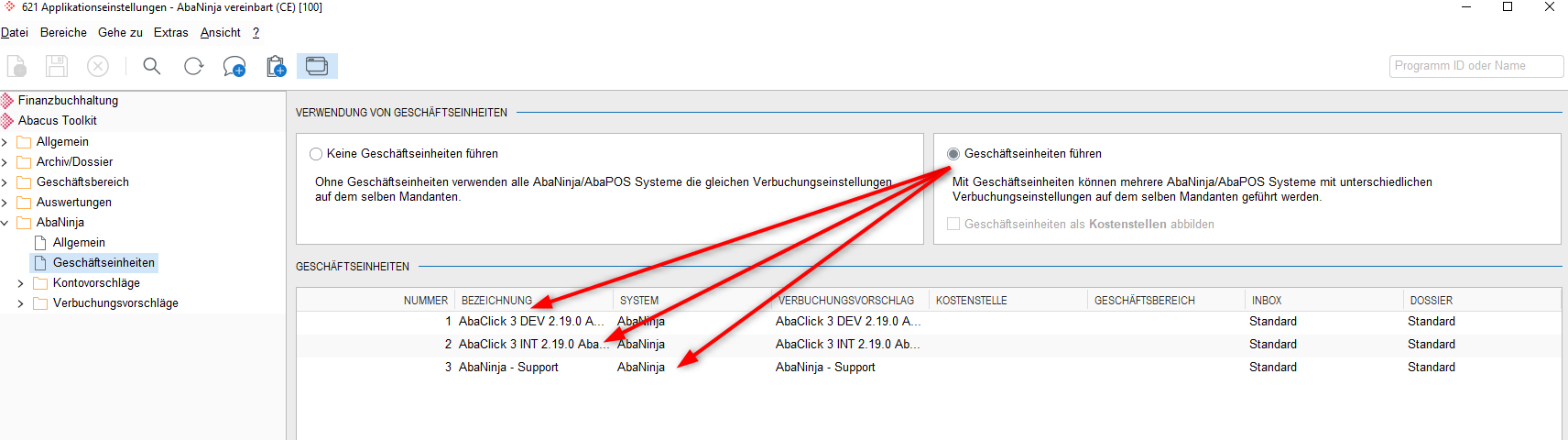Click the Finanzbuchhaltung application icon

click(x=7, y=100)
